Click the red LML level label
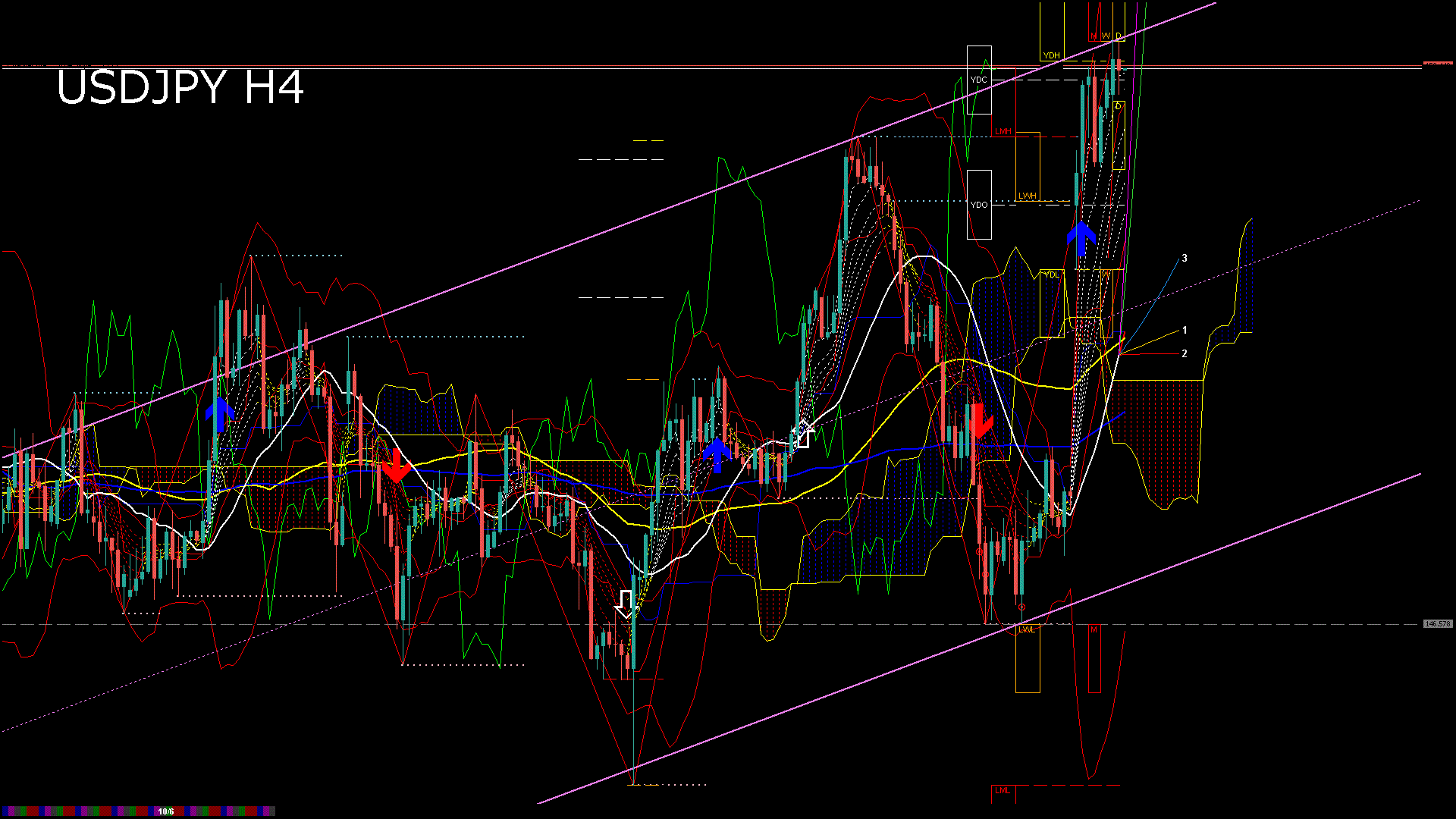The height and width of the screenshot is (819, 1456). click(x=1003, y=791)
